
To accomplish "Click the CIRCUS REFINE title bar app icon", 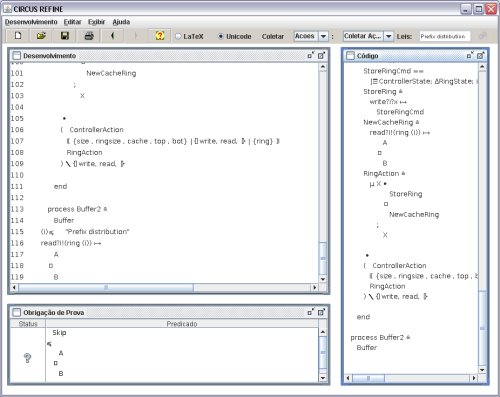I will coord(7,9).
